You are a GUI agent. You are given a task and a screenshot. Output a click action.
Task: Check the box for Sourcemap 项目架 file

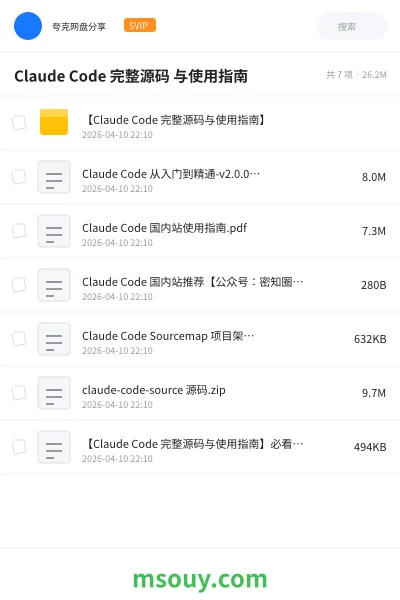[x=19, y=339]
